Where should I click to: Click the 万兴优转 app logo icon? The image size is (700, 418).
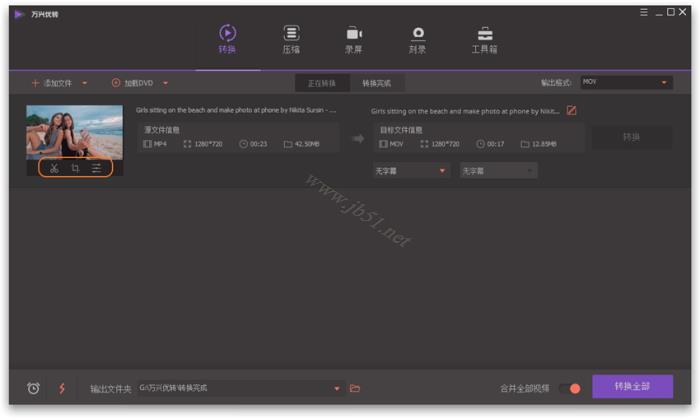coord(19,14)
